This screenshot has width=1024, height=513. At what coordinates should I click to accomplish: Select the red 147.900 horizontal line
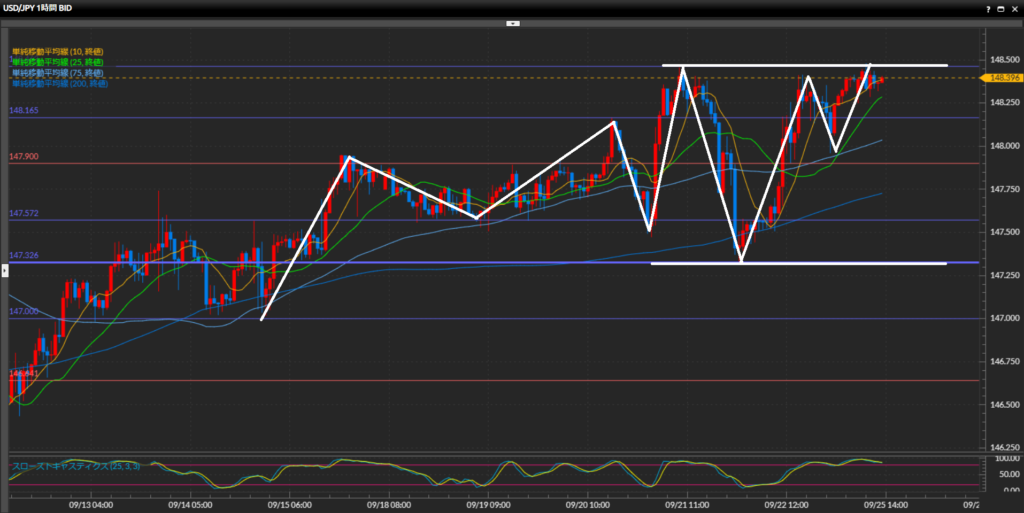point(24,157)
